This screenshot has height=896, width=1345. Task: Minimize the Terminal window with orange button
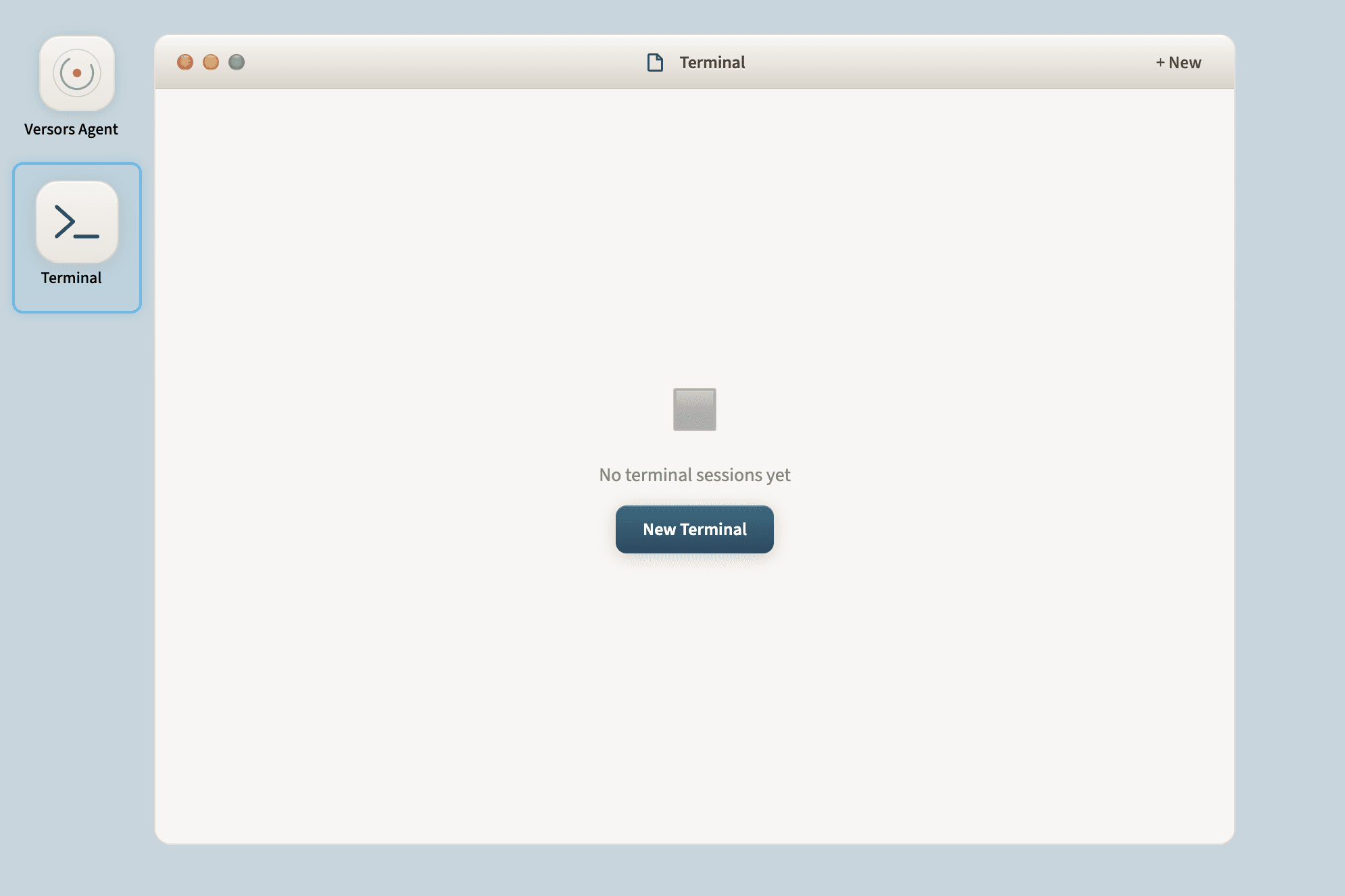211,62
